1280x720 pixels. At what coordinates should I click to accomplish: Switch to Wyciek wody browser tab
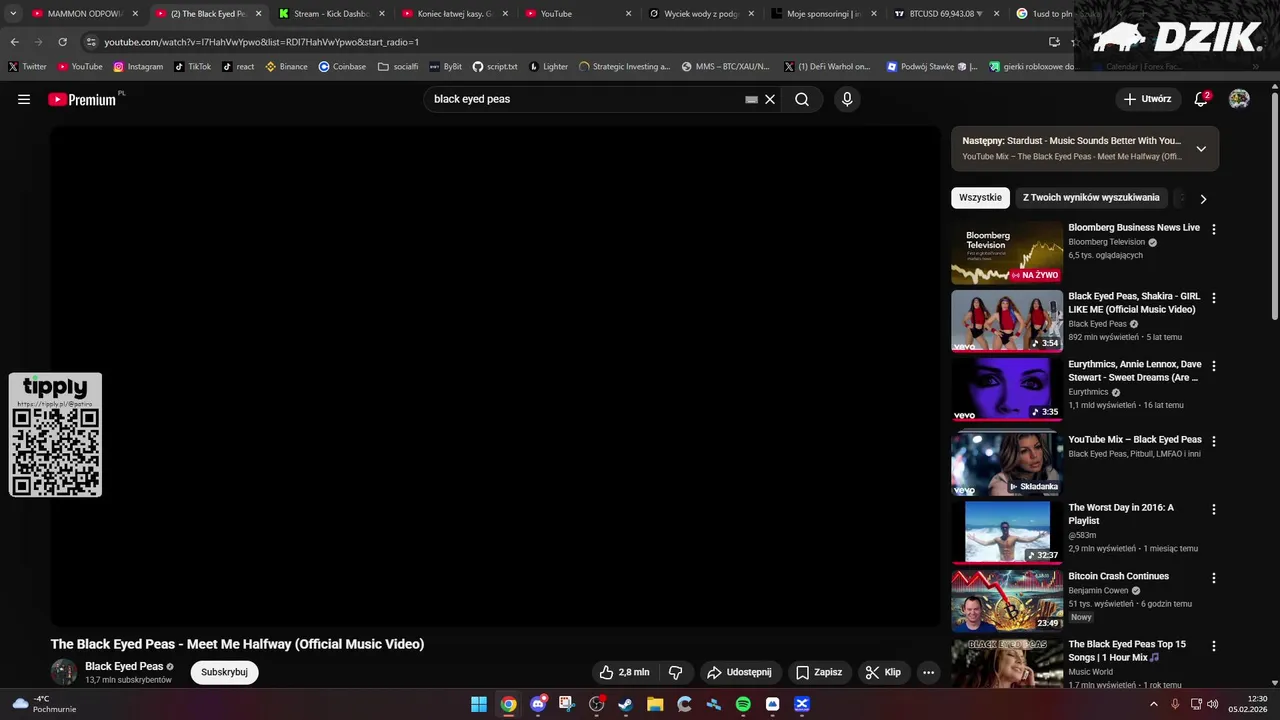700,14
